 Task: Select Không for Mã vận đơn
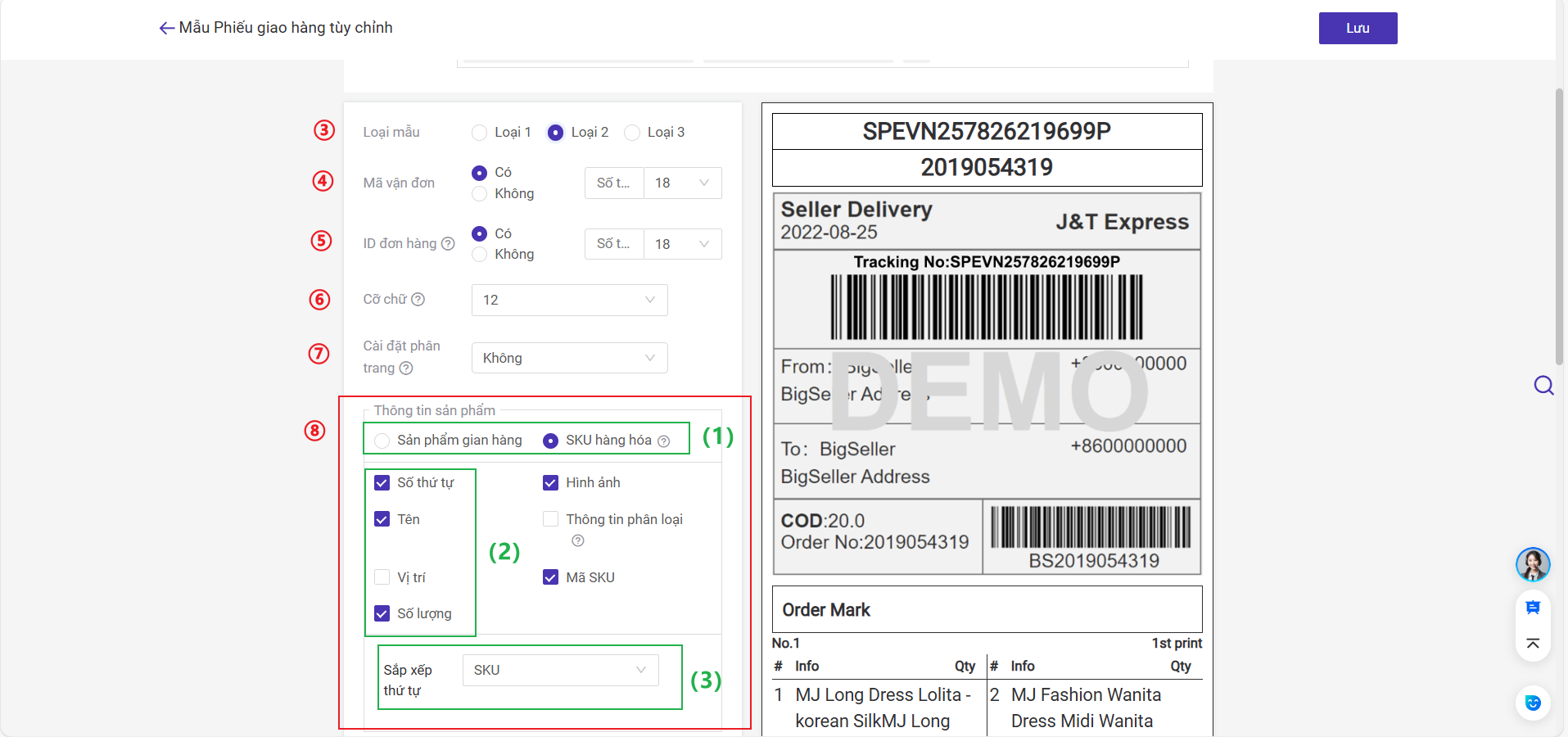(x=480, y=194)
